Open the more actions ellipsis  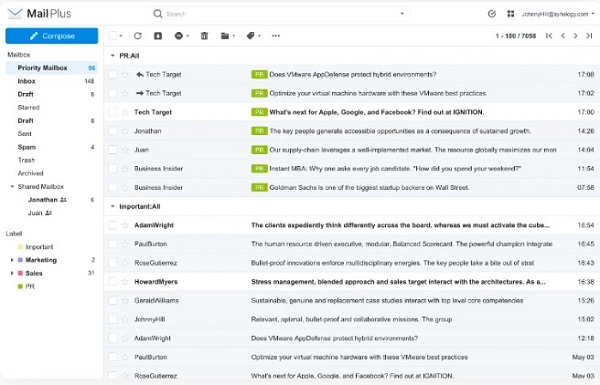pyautogui.click(x=276, y=36)
